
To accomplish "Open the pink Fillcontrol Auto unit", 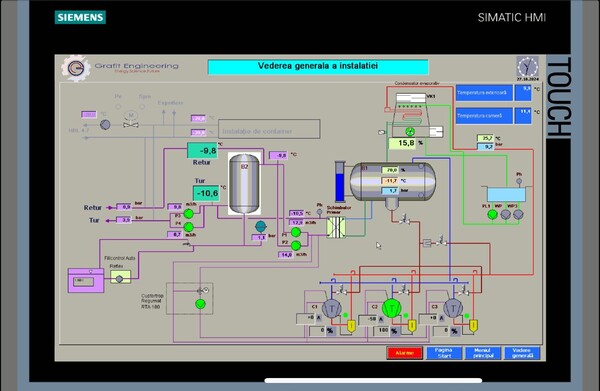I will point(86,280).
